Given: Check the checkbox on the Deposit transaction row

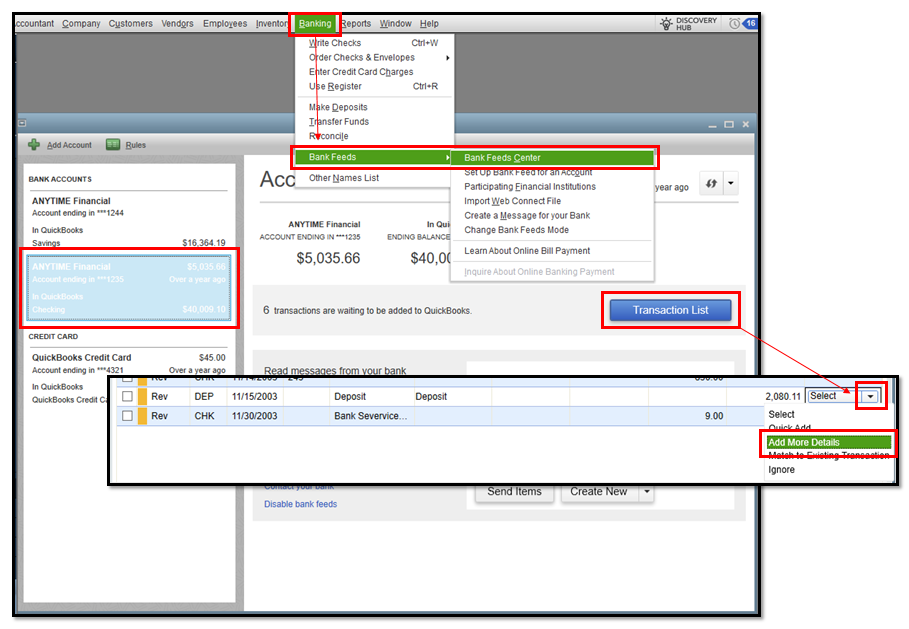Looking at the screenshot, I should point(125,395).
